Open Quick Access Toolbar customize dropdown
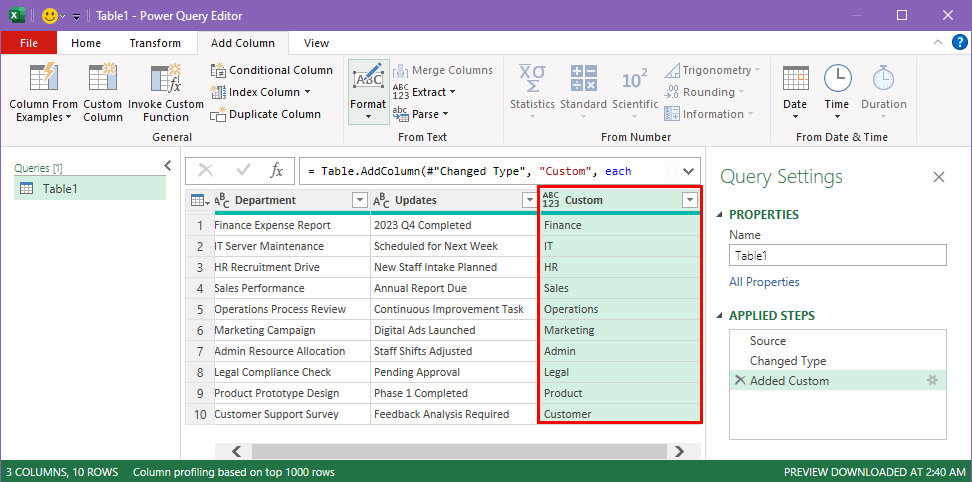This screenshot has width=972, height=482. point(76,17)
